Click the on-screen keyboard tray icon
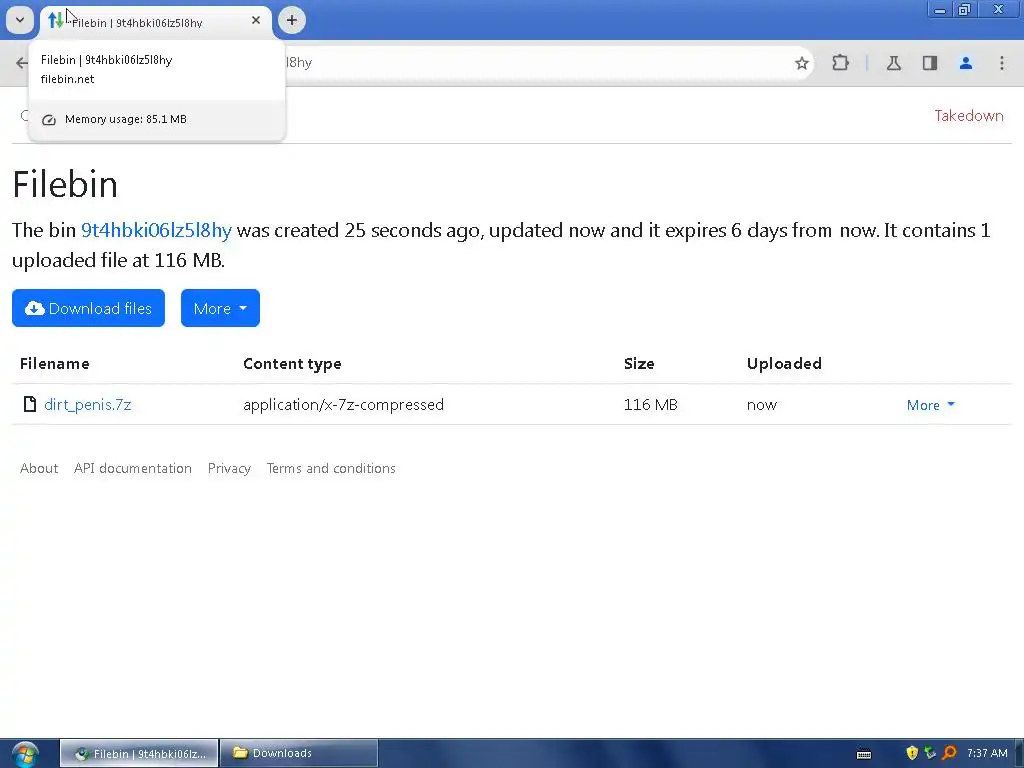The image size is (1024, 768). coord(864,754)
